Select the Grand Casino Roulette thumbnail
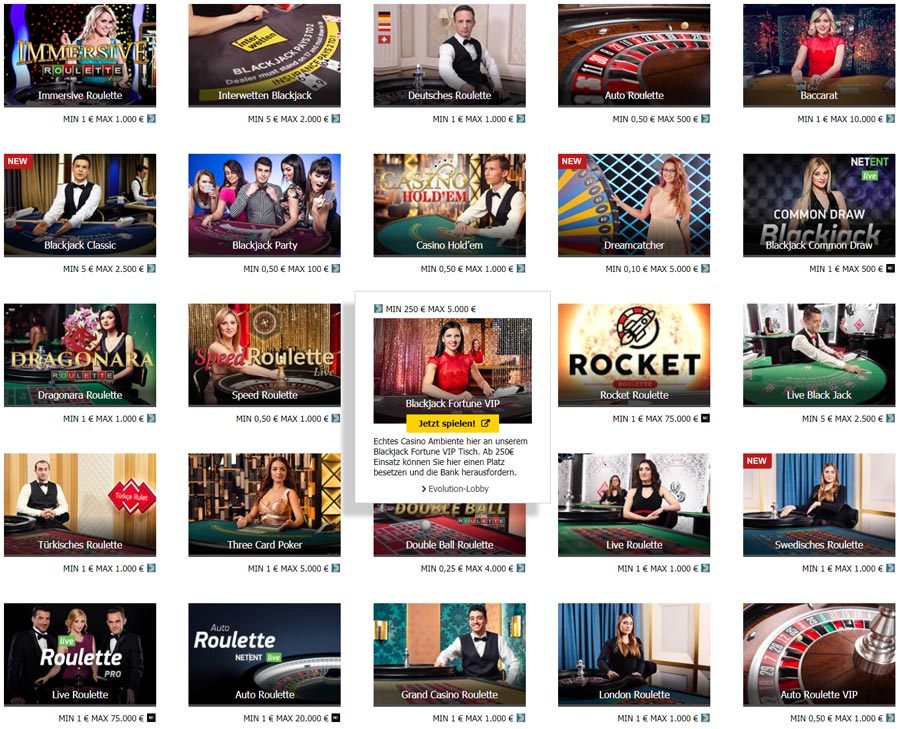This screenshot has width=900, height=729. pyautogui.click(x=449, y=654)
